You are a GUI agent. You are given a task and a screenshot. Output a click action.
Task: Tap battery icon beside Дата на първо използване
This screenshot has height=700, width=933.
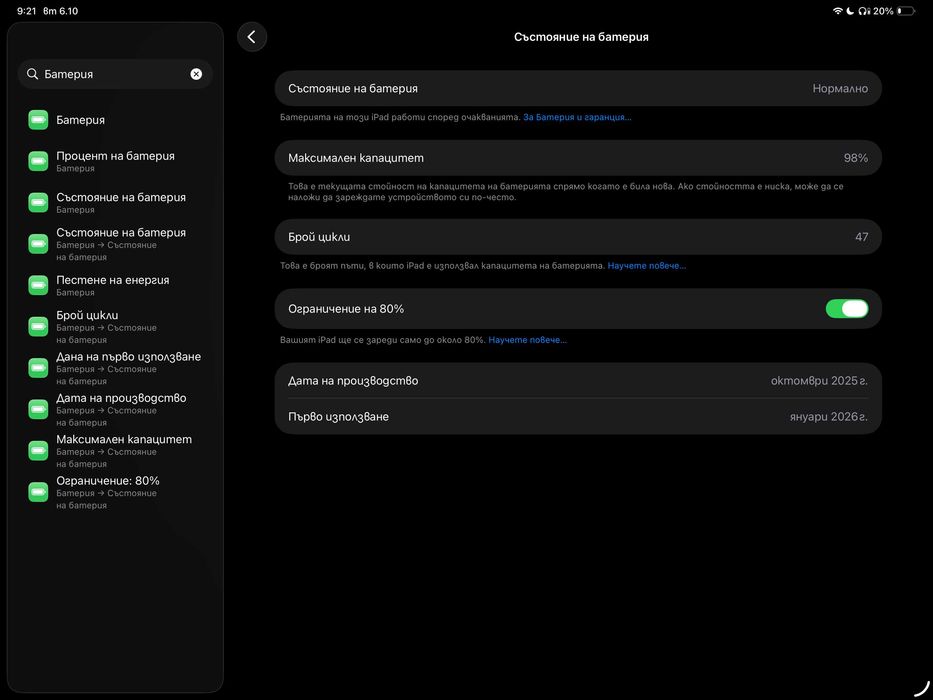click(38, 368)
